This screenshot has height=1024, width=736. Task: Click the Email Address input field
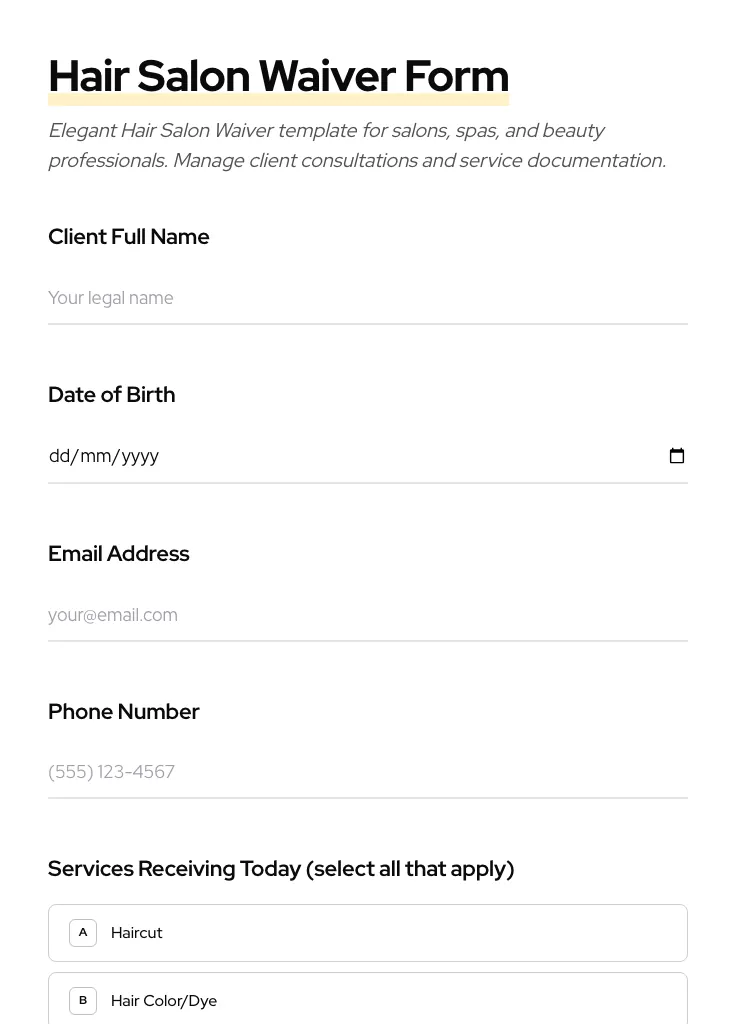coord(367,615)
